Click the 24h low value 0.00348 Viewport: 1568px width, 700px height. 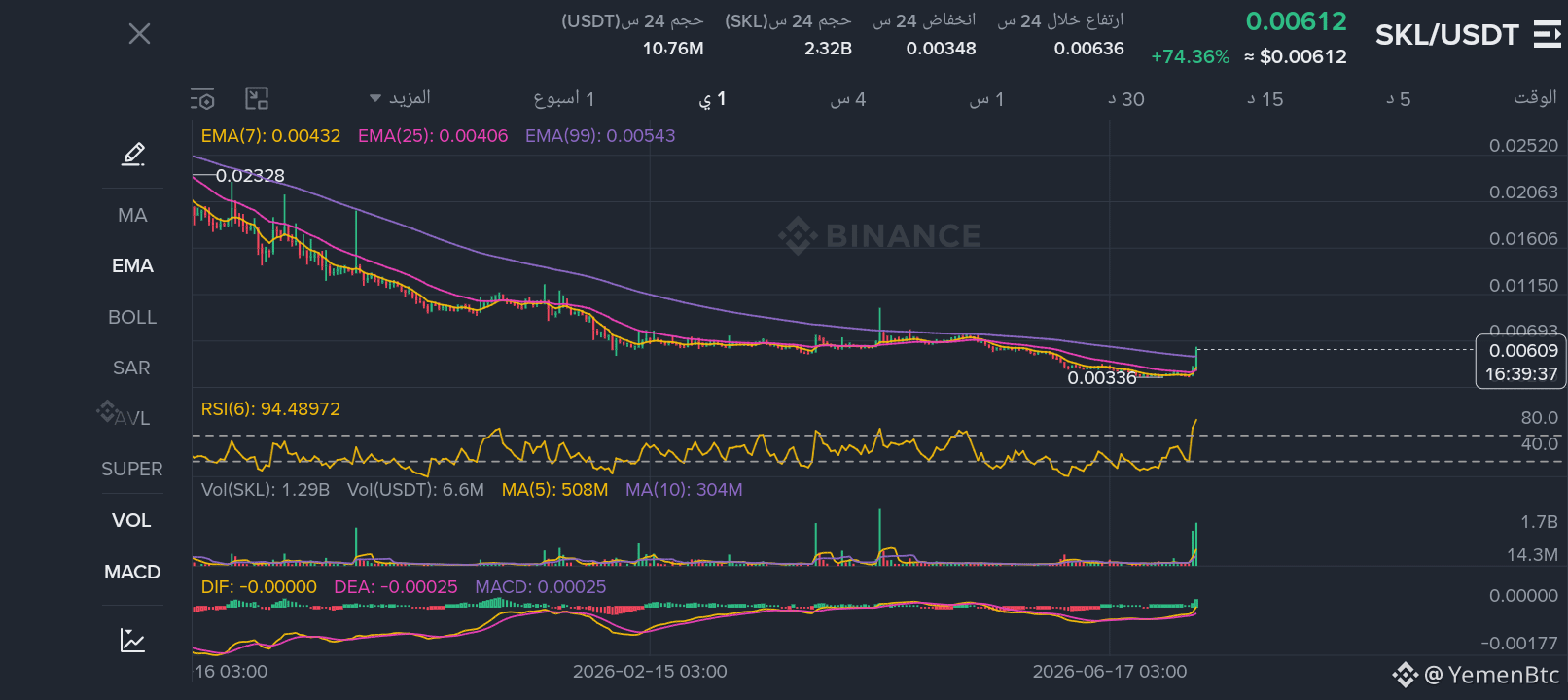941,49
